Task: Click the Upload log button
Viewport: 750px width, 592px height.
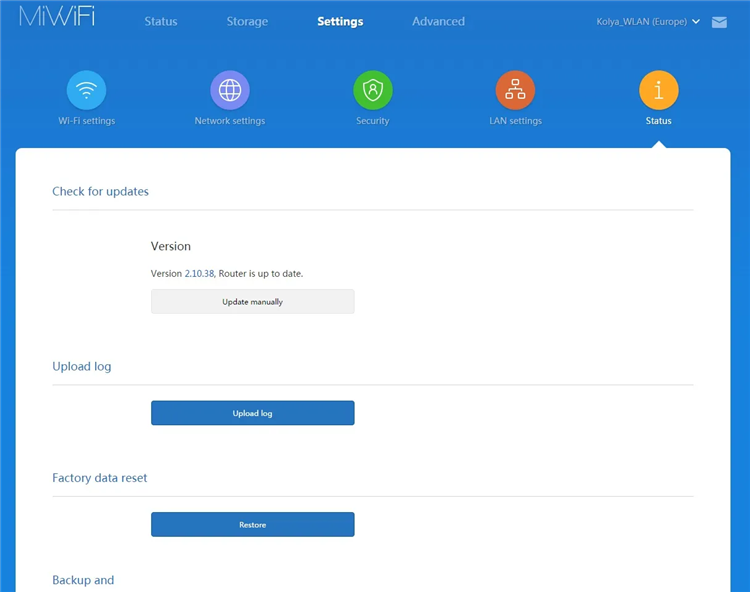Action: click(x=253, y=413)
